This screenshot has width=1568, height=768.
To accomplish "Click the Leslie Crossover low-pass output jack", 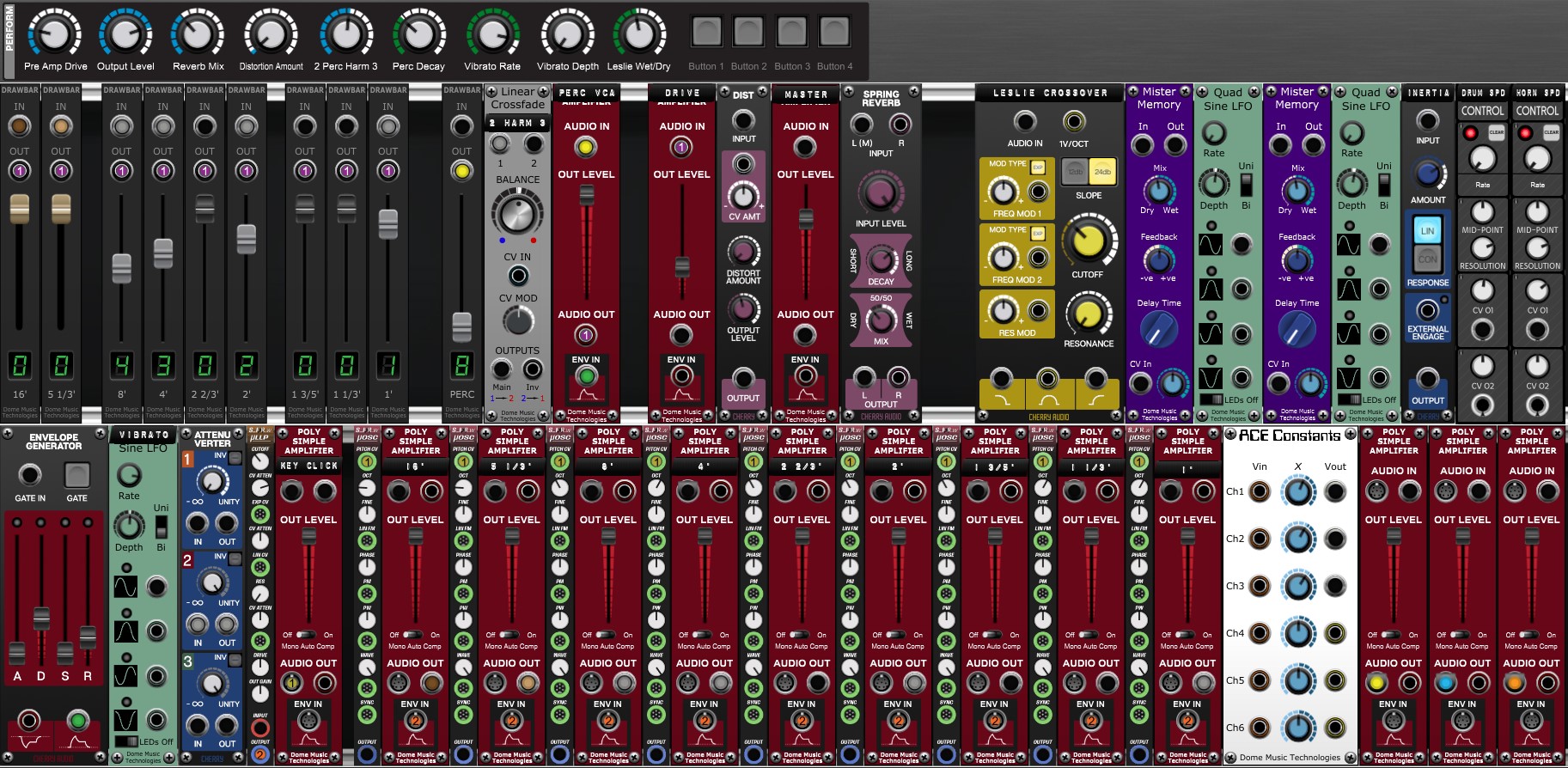I will 1001,377.
